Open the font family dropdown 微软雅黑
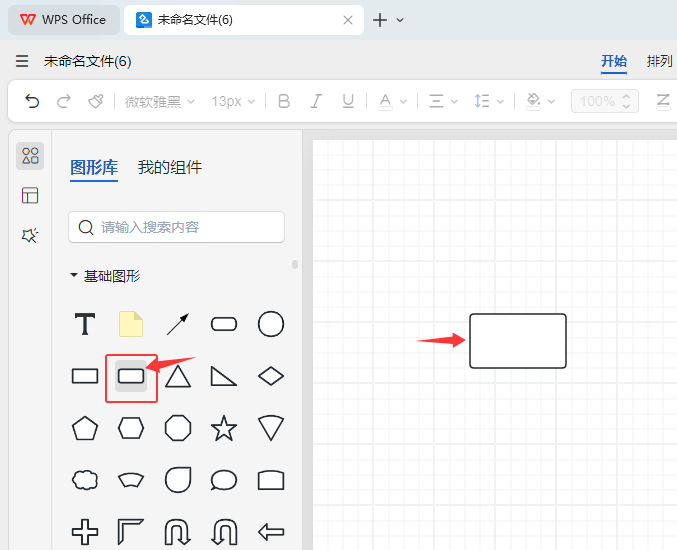Screen dimensions: 677x550 point(160,101)
